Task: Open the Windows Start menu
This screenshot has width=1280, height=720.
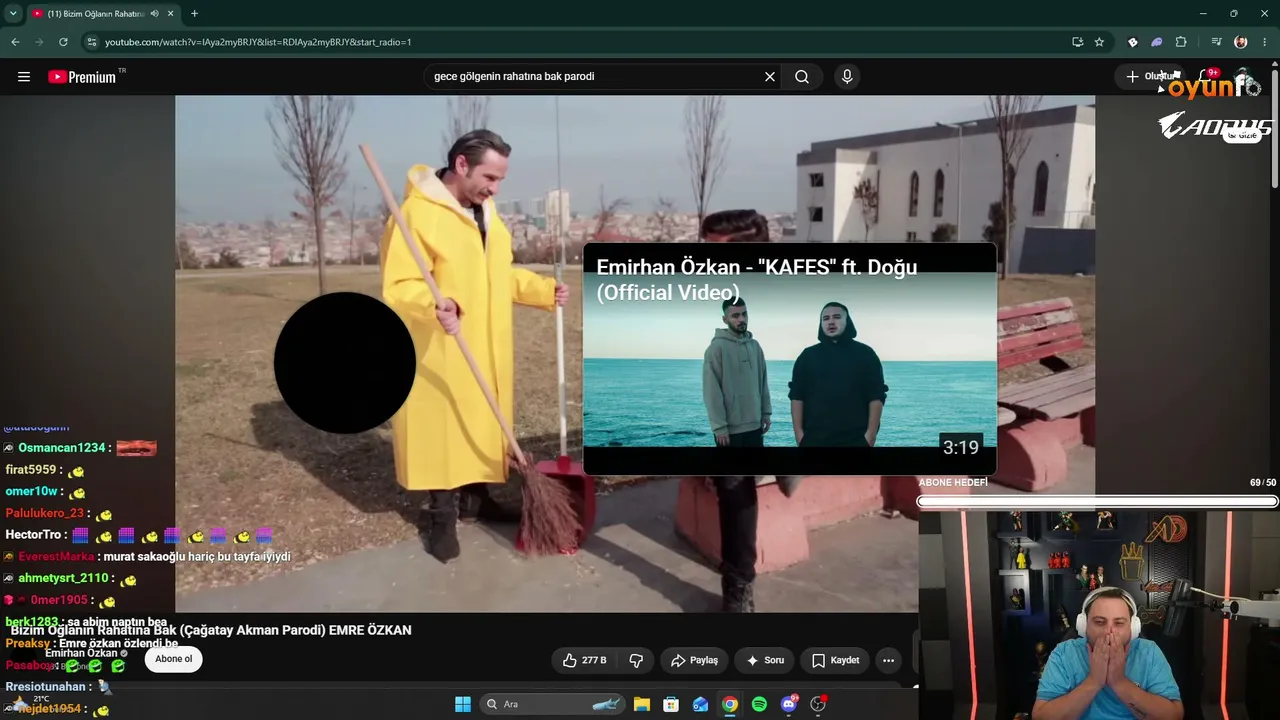Action: (x=463, y=704)
